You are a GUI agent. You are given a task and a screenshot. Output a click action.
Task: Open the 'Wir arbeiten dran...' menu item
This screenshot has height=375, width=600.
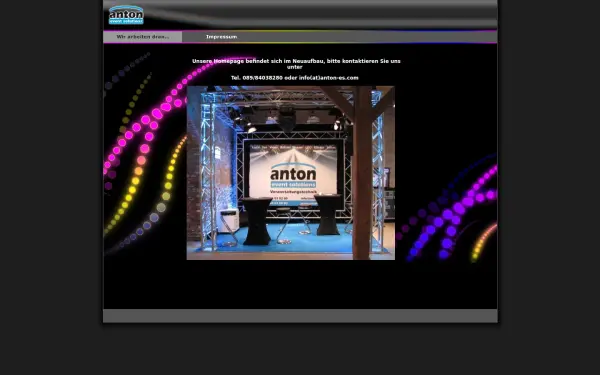tap(143, 37)
